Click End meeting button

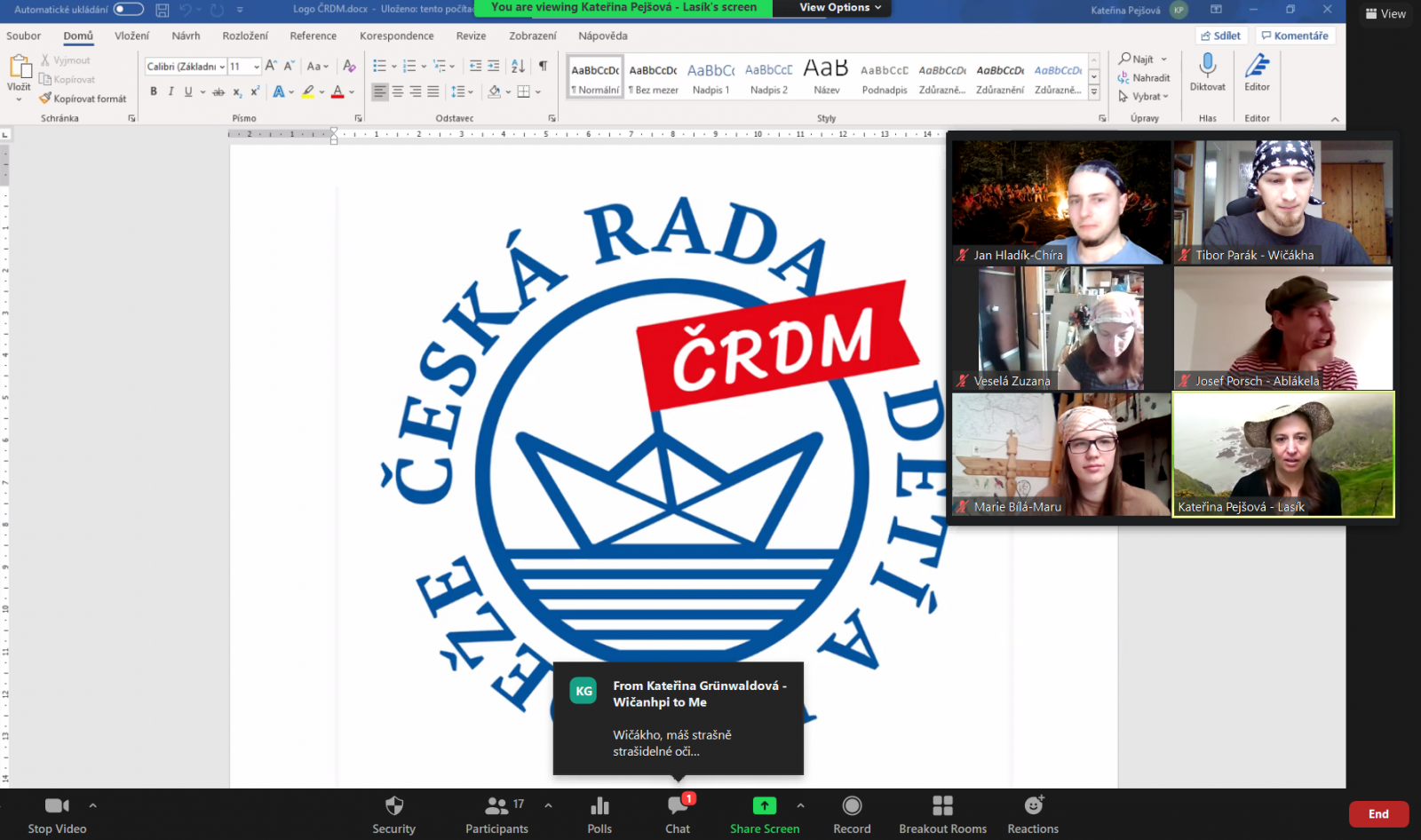click(x=1378, y=813)
